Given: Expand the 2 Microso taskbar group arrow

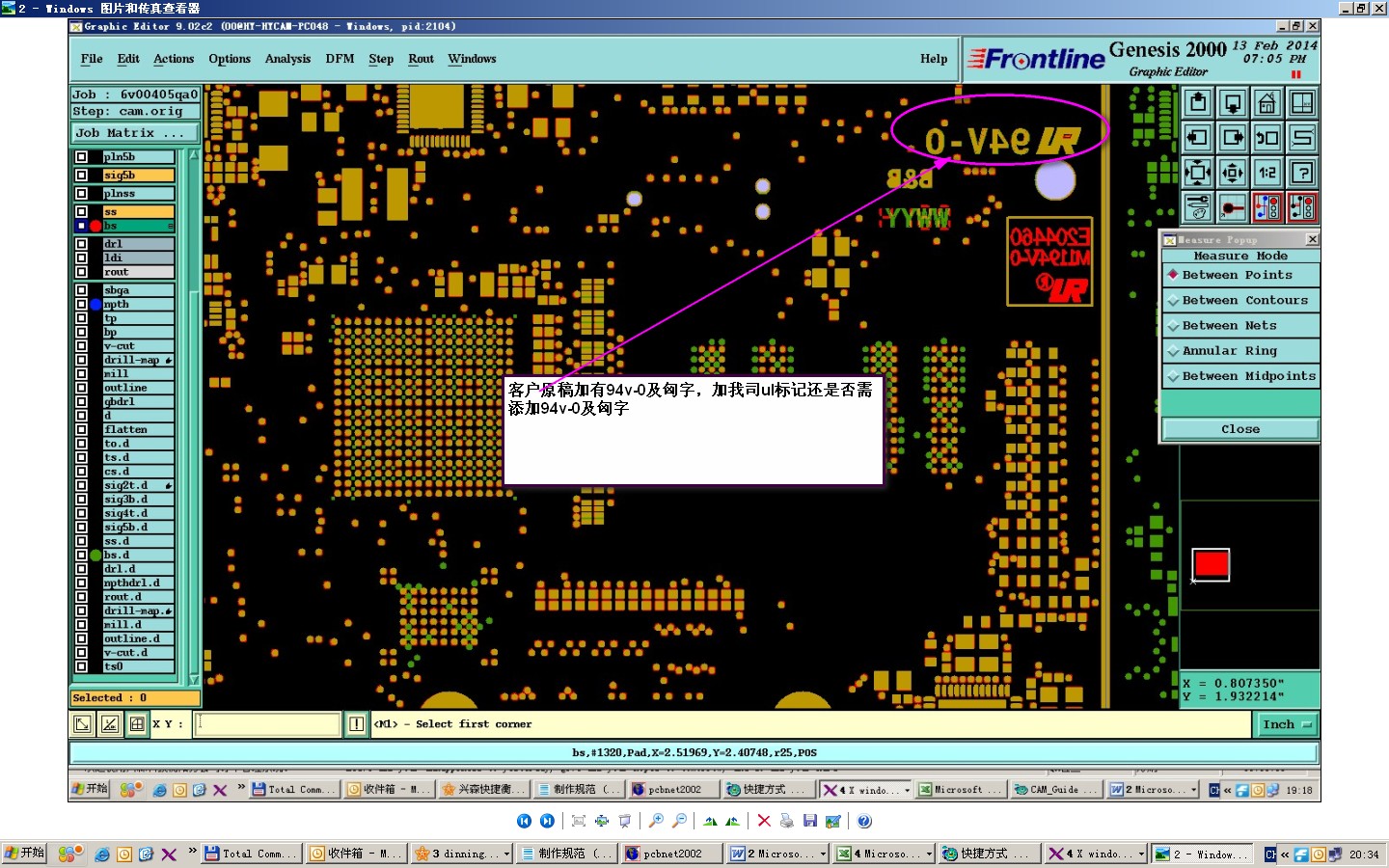Looking at the screenshot, I should 823,854.
